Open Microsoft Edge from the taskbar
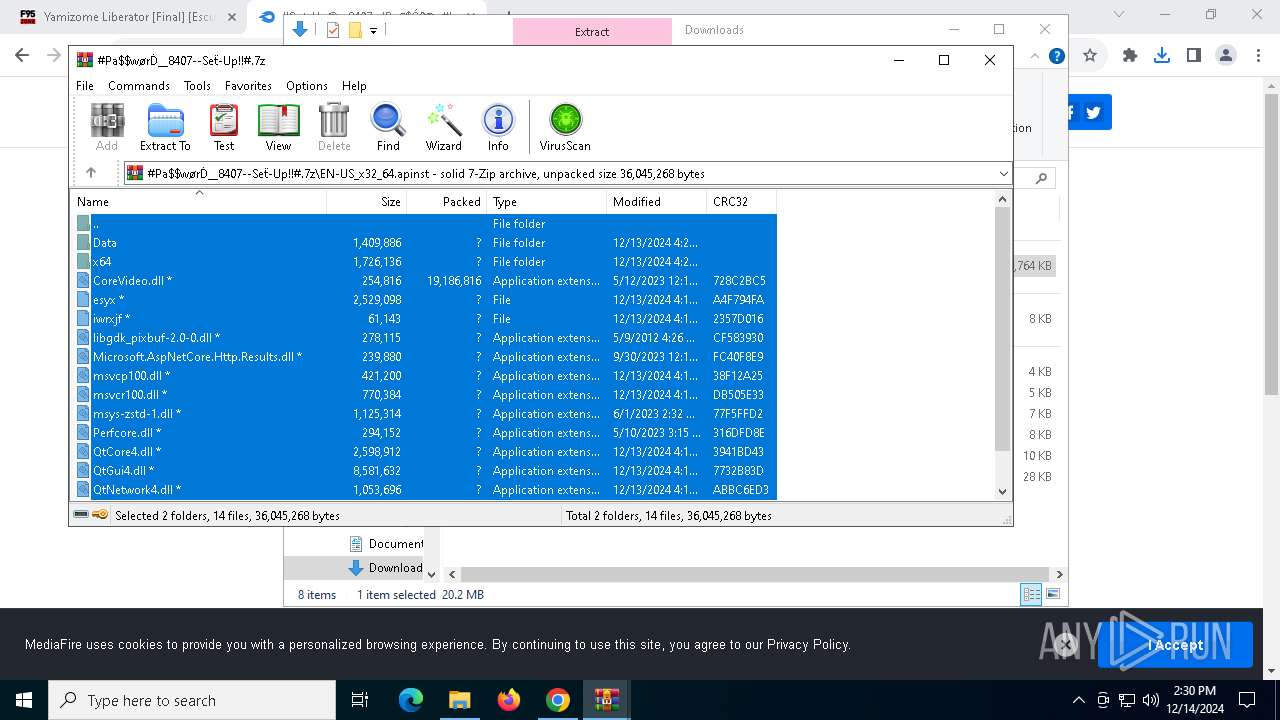Image resolution: width=1280 pixels, height=720 pixels. 411,700
